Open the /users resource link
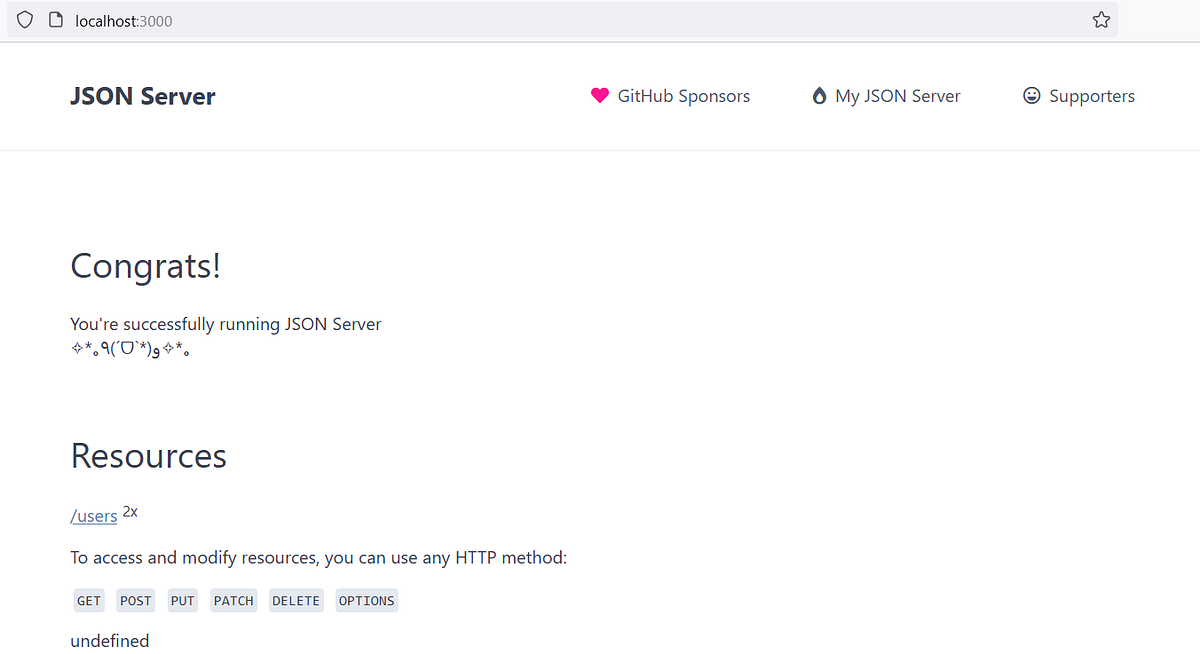1200x654 pixels. (x=94, y=516)
